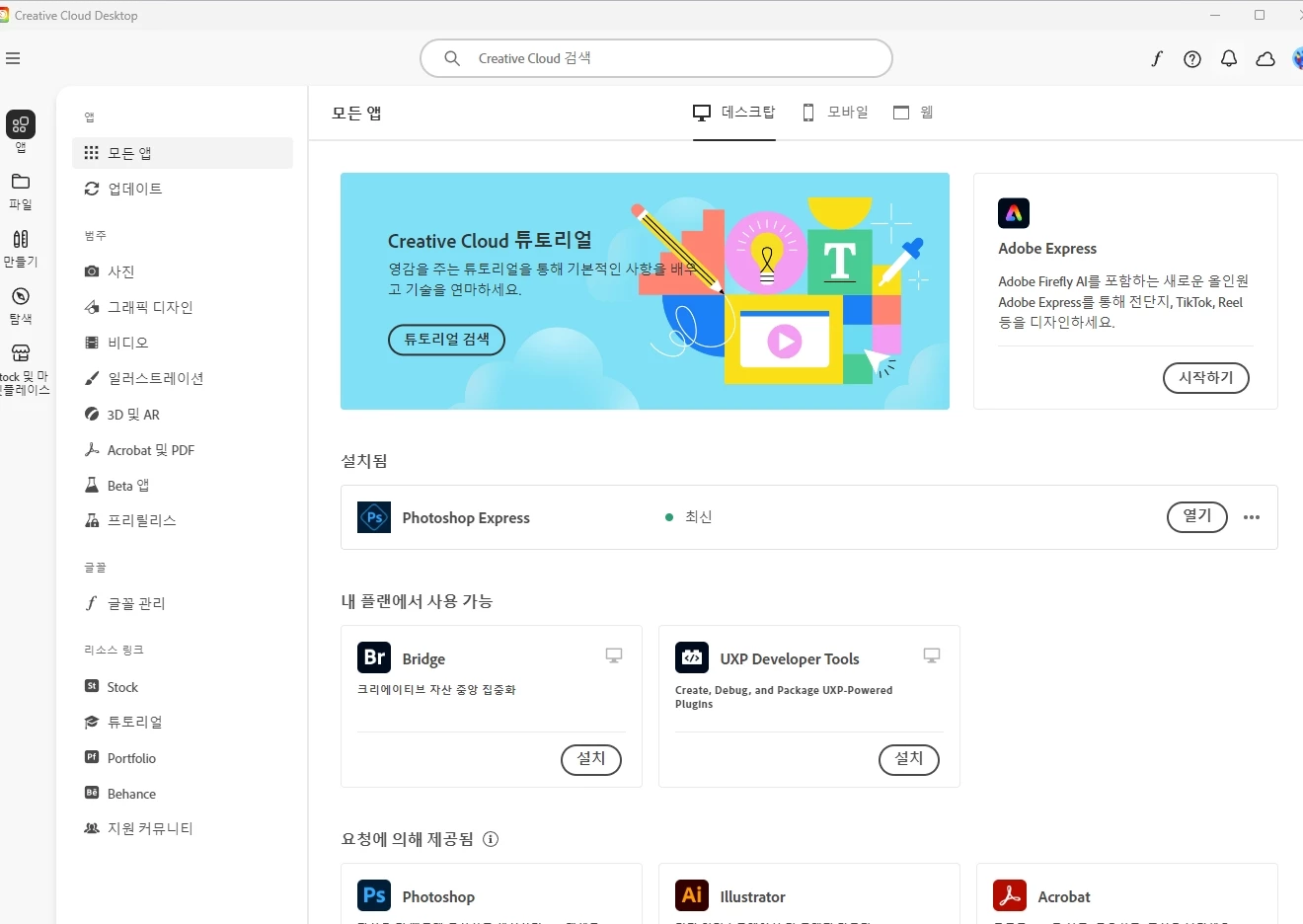This screenshot has height=924, width=1303.
Task: Open the fonts icon in header
Action: [1157, 59]
